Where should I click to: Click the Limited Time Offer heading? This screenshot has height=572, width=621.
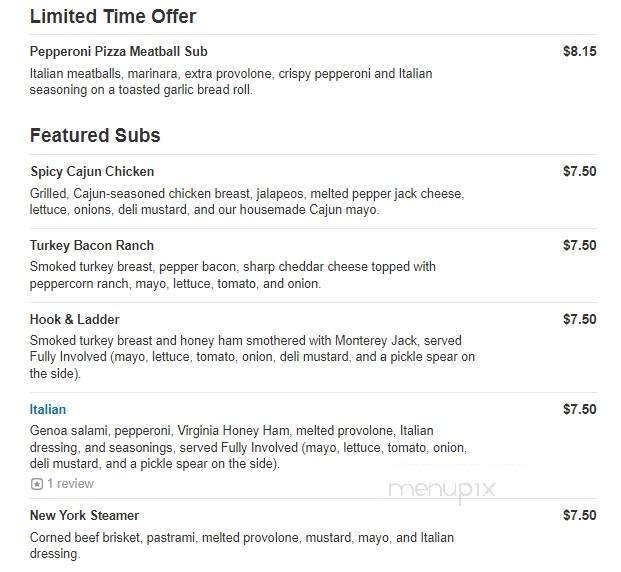(x=113, y=17)
